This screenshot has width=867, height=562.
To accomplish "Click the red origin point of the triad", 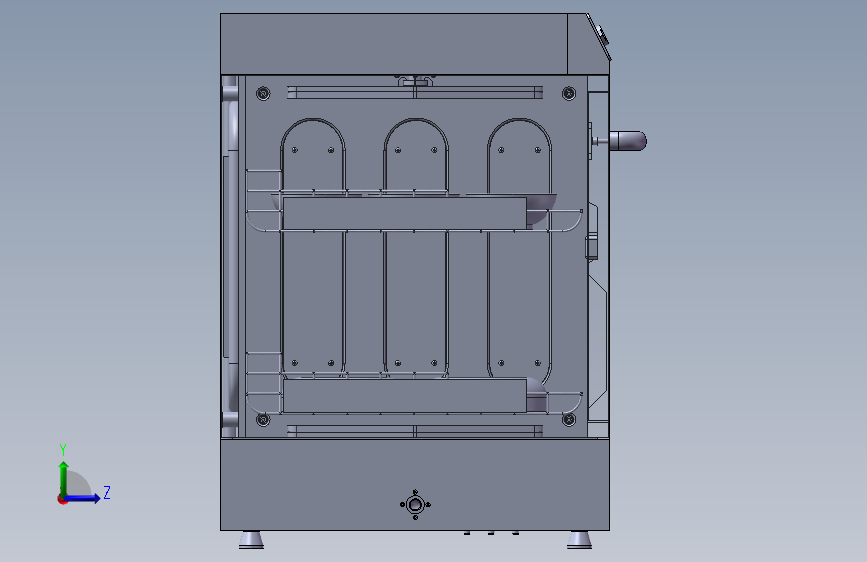I will point(62,499).
